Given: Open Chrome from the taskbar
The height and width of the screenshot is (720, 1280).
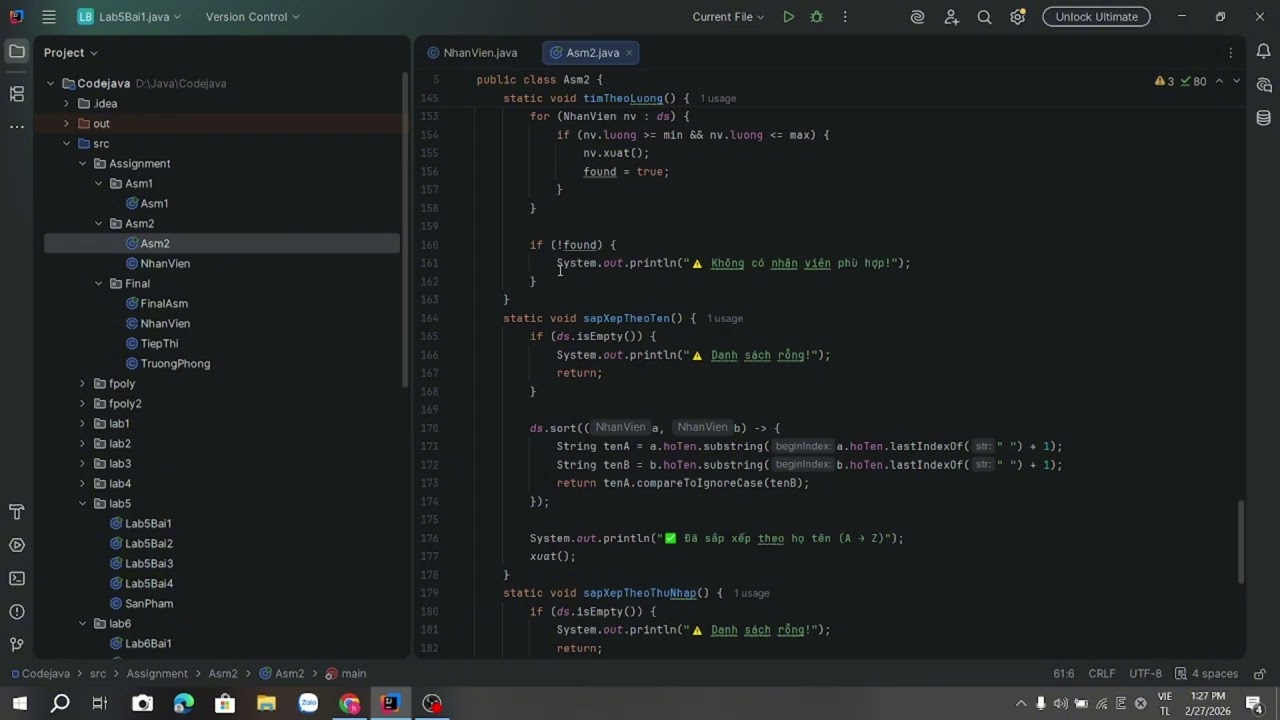Looking at the screenshot, I should (349, 703).
